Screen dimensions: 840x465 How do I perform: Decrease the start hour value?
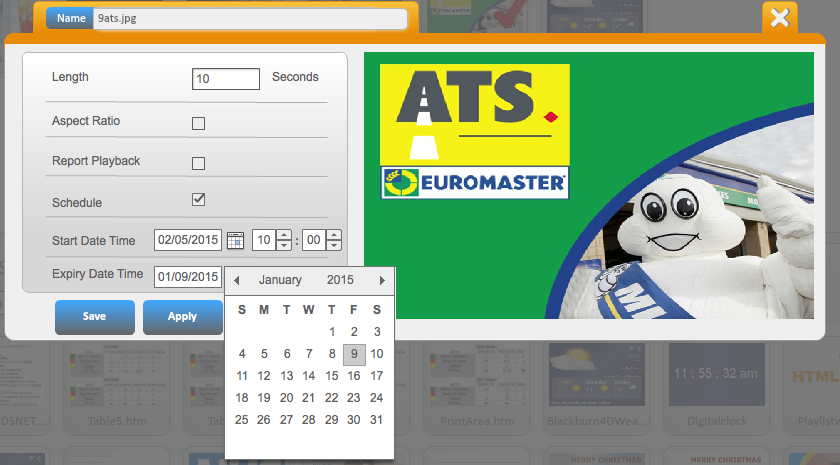284,245
